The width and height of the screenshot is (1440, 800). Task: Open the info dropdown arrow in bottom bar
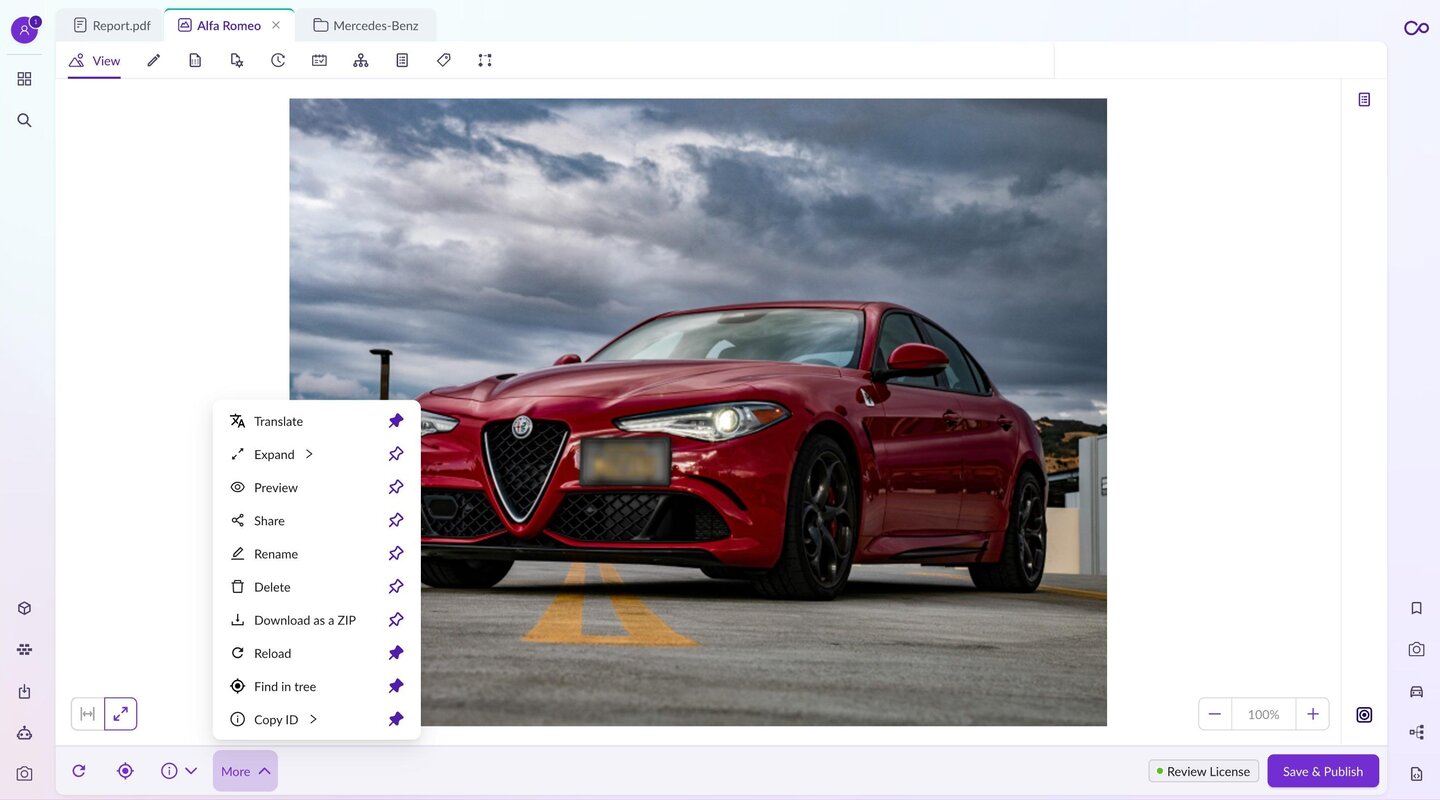(x=191, y=771)
